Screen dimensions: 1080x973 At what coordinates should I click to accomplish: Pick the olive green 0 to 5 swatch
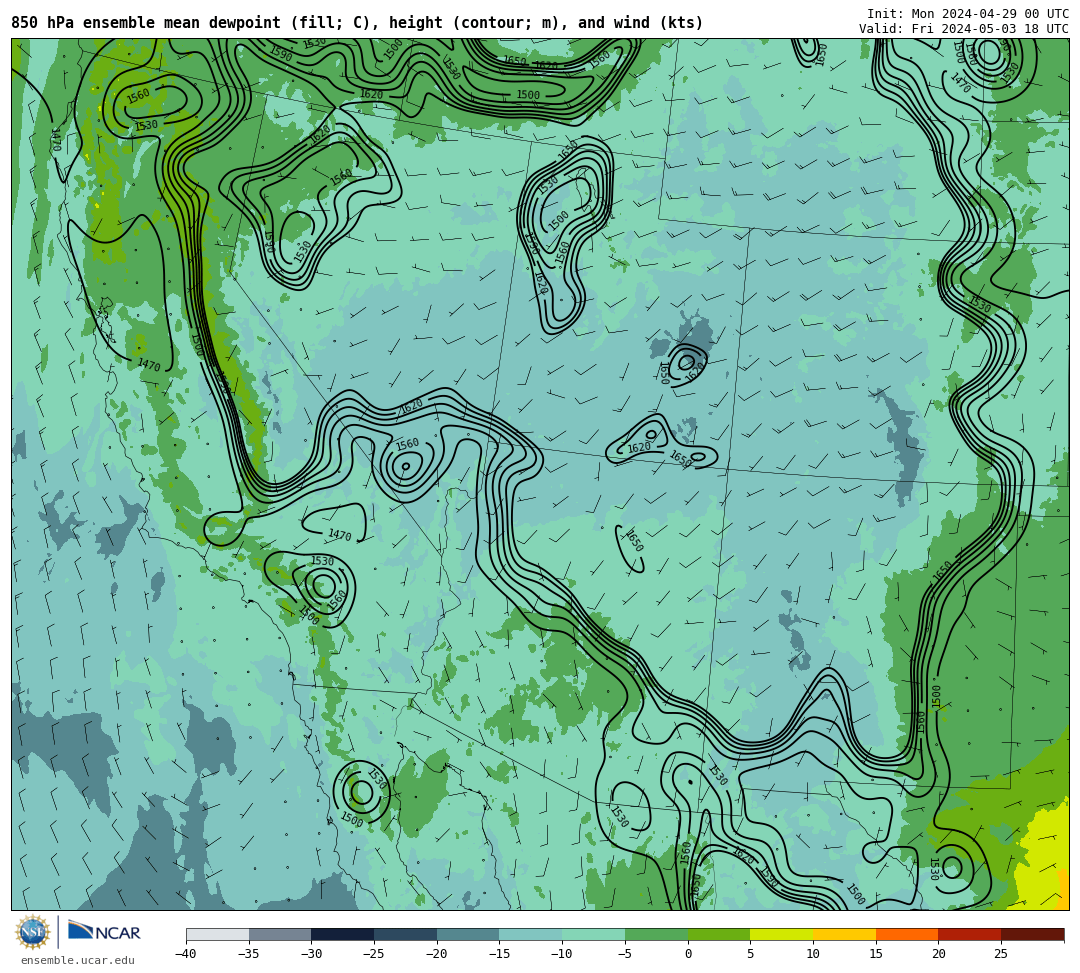(x=719, y=934)
